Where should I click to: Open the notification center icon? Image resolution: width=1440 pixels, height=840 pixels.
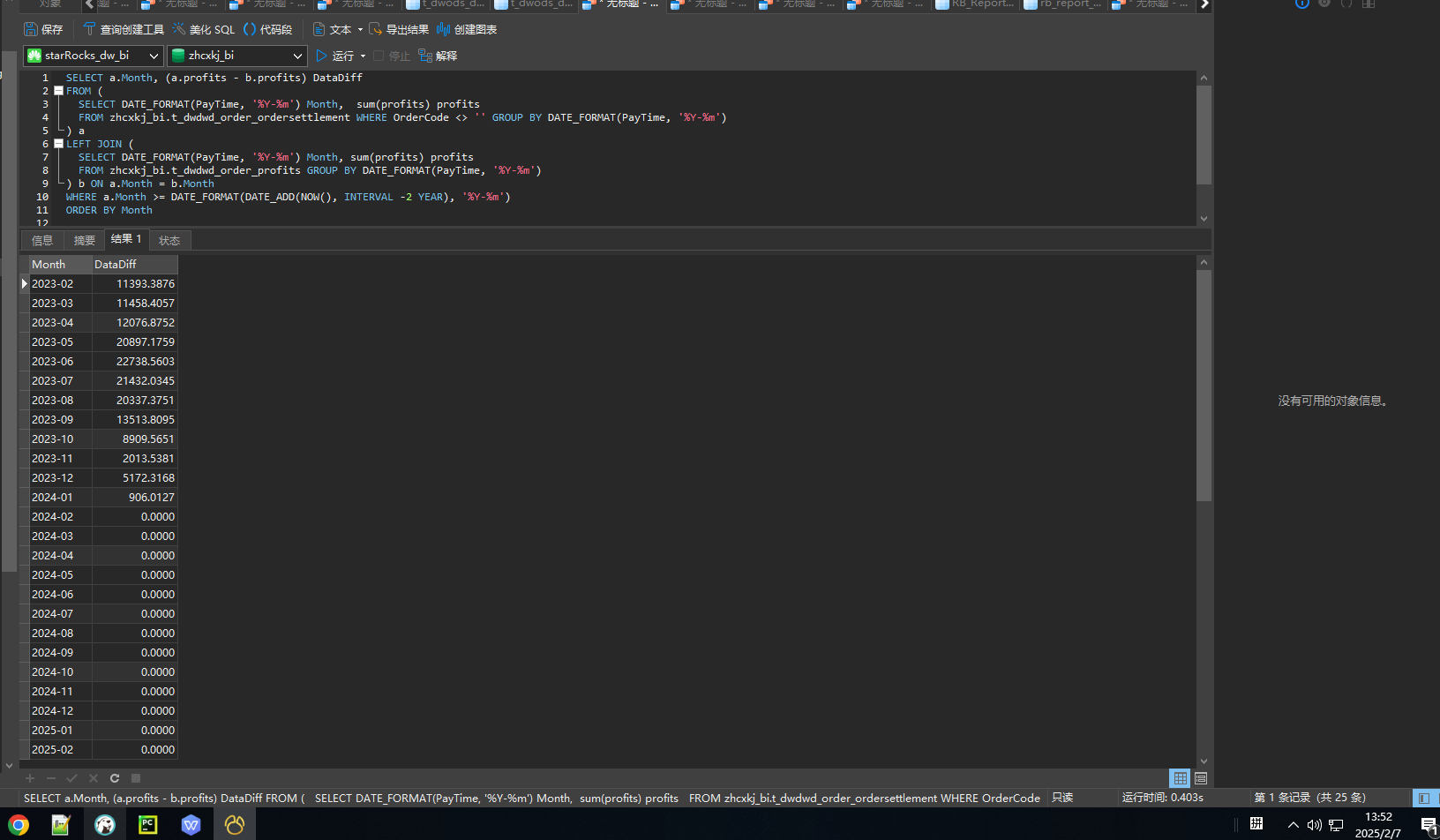tap(1429, 825)
